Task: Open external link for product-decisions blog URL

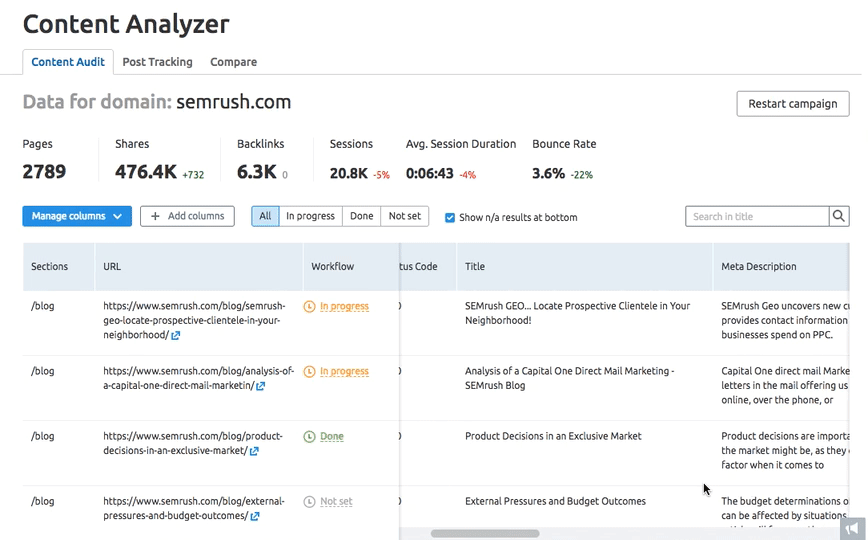Action: [255, 451]
